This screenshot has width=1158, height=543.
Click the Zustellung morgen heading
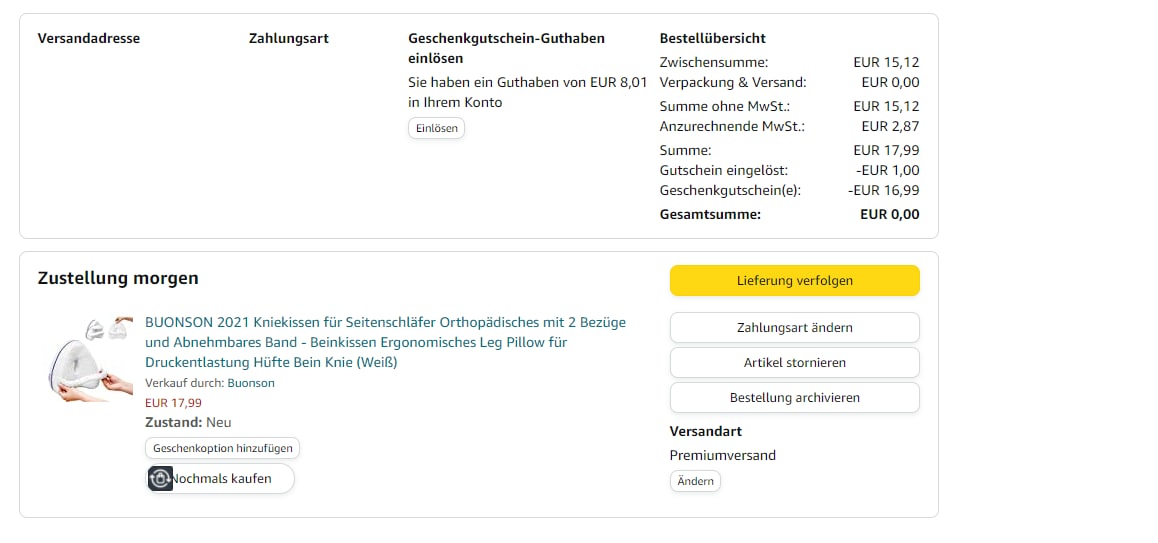[118, 278]
